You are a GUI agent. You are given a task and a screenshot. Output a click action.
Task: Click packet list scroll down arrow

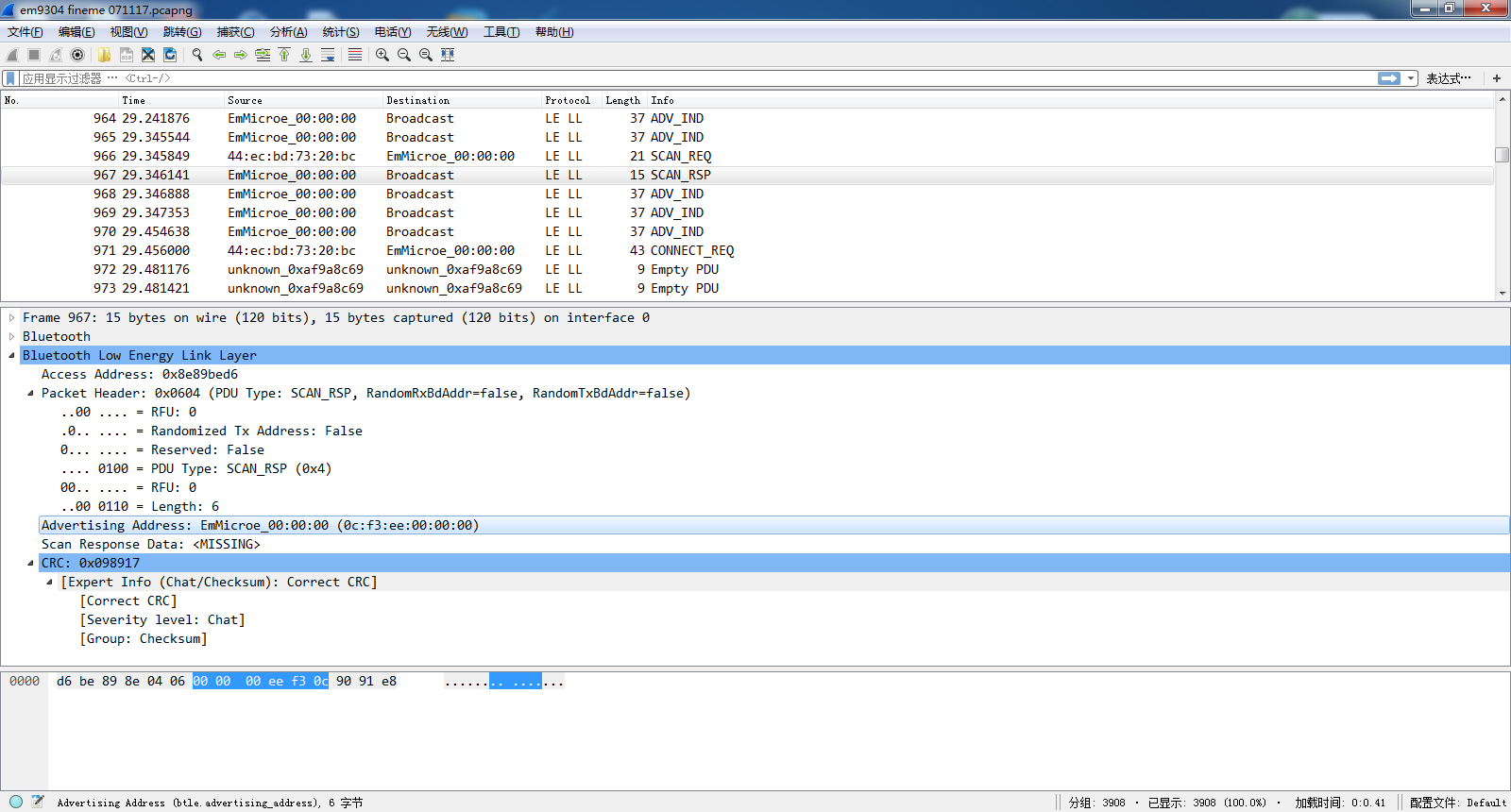(1502, 294)
